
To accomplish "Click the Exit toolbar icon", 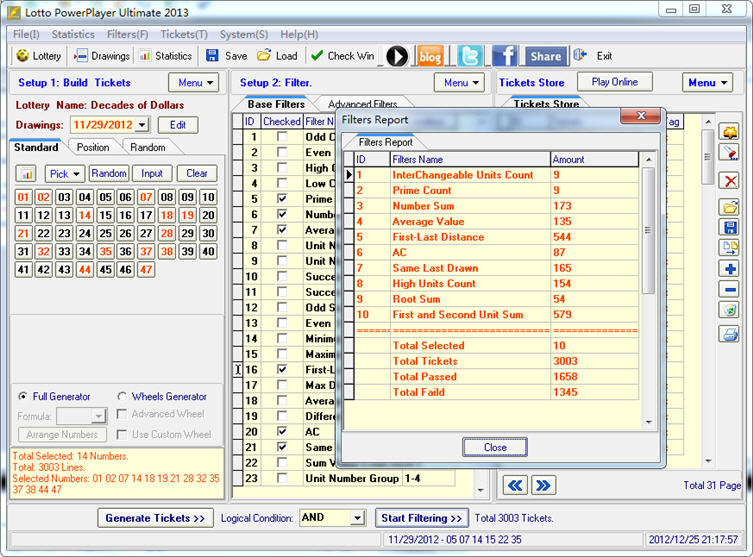I will coord(580,55).
